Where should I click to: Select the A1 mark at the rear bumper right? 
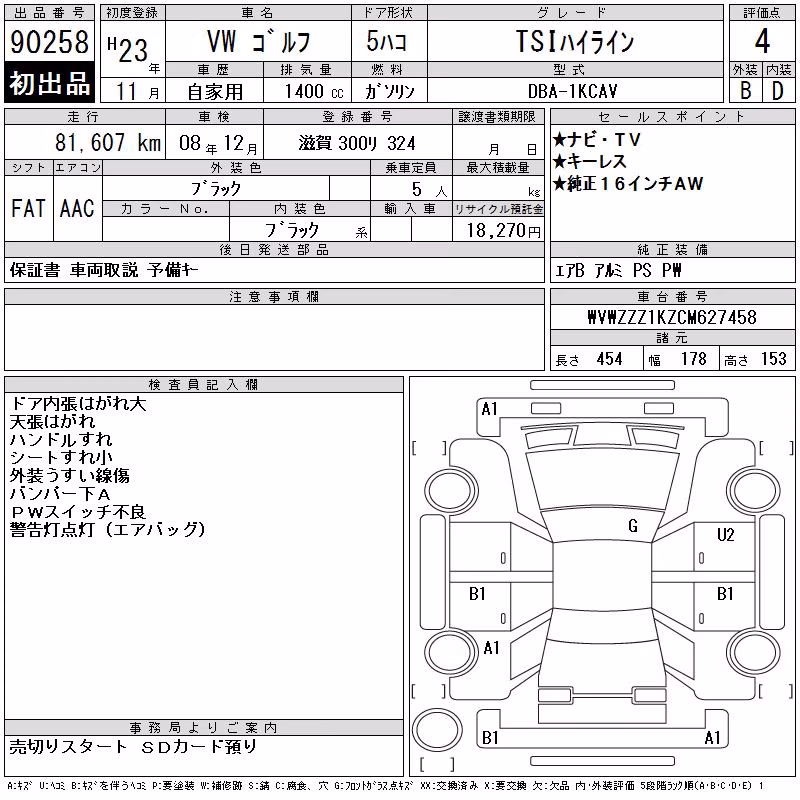click(712, 738)
